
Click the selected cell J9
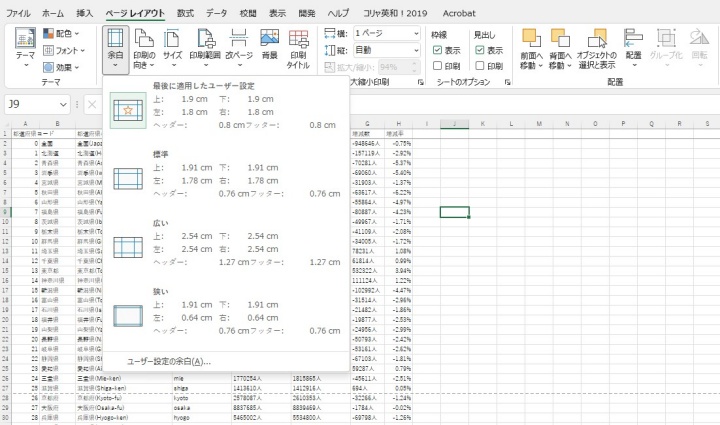point(454,212)
